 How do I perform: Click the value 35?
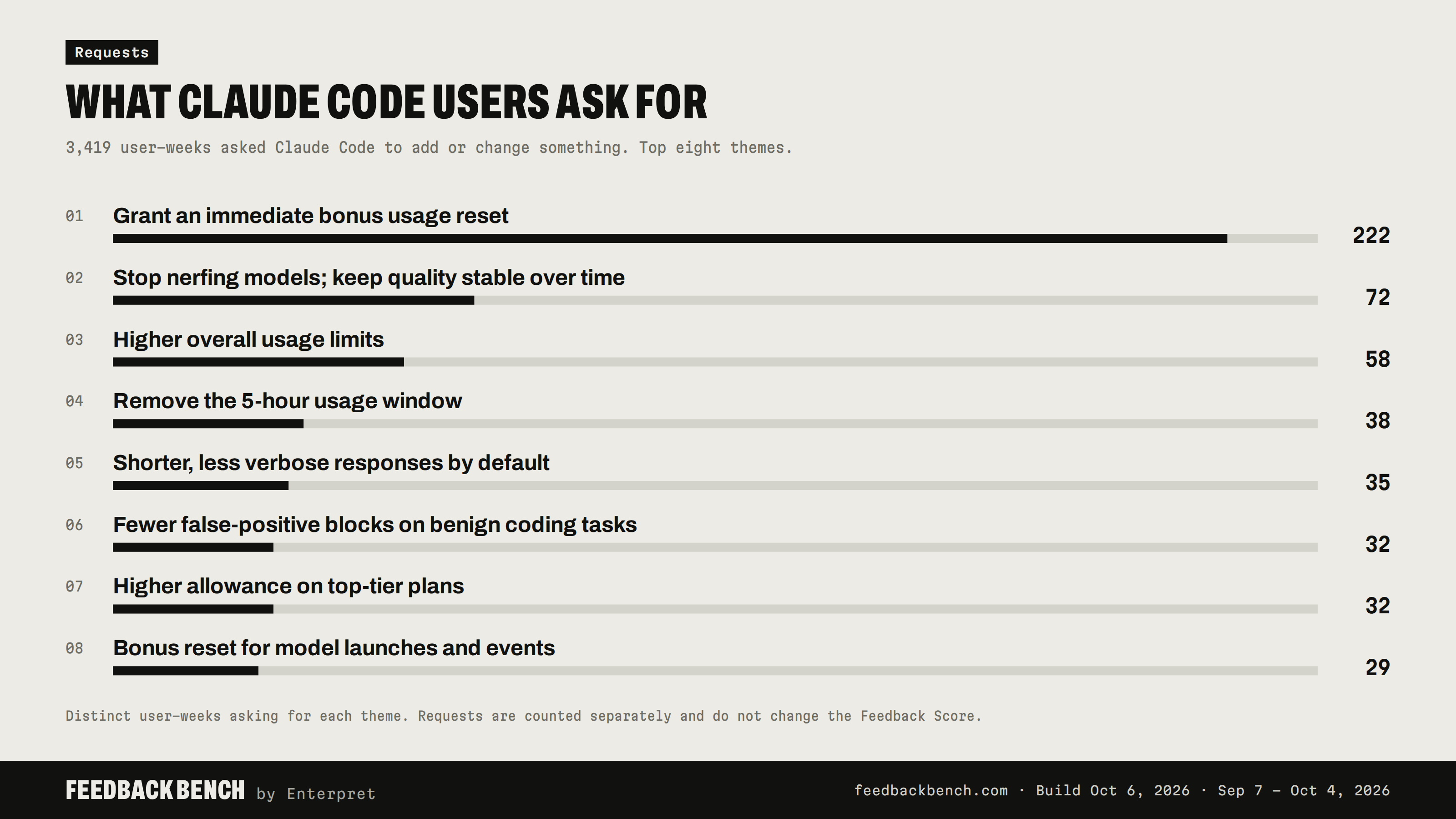(1377, 483)
